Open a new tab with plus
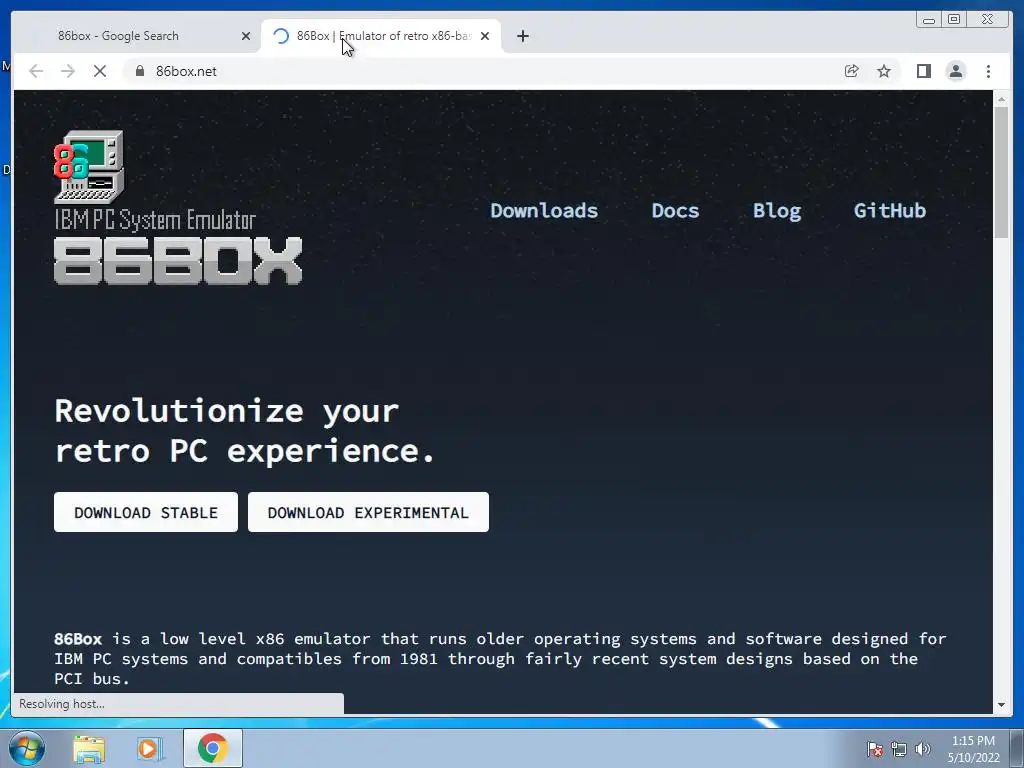The image size is (1024, 768). 522,36
